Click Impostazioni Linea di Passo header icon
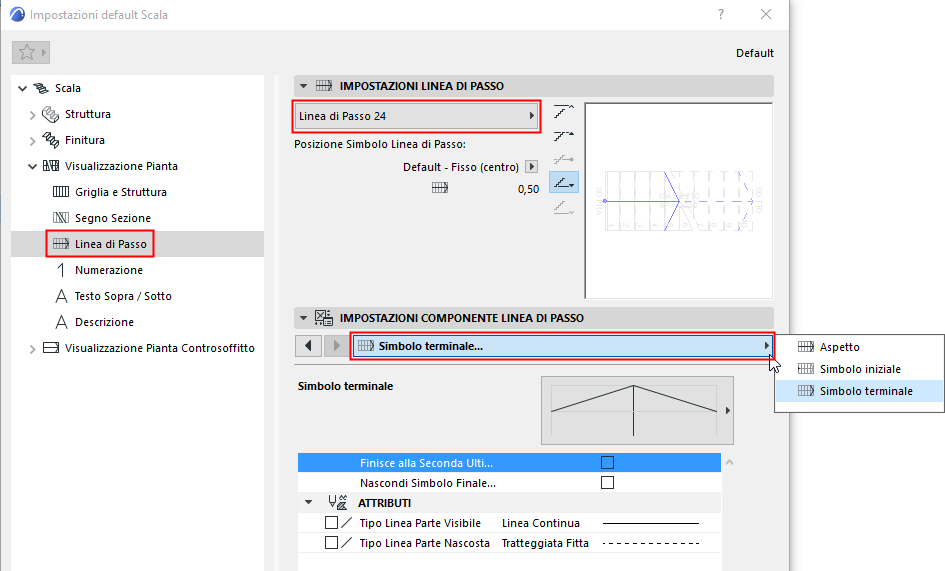Image resolution: width=945 pixels, height=571 pixels. tap(324, 86)
